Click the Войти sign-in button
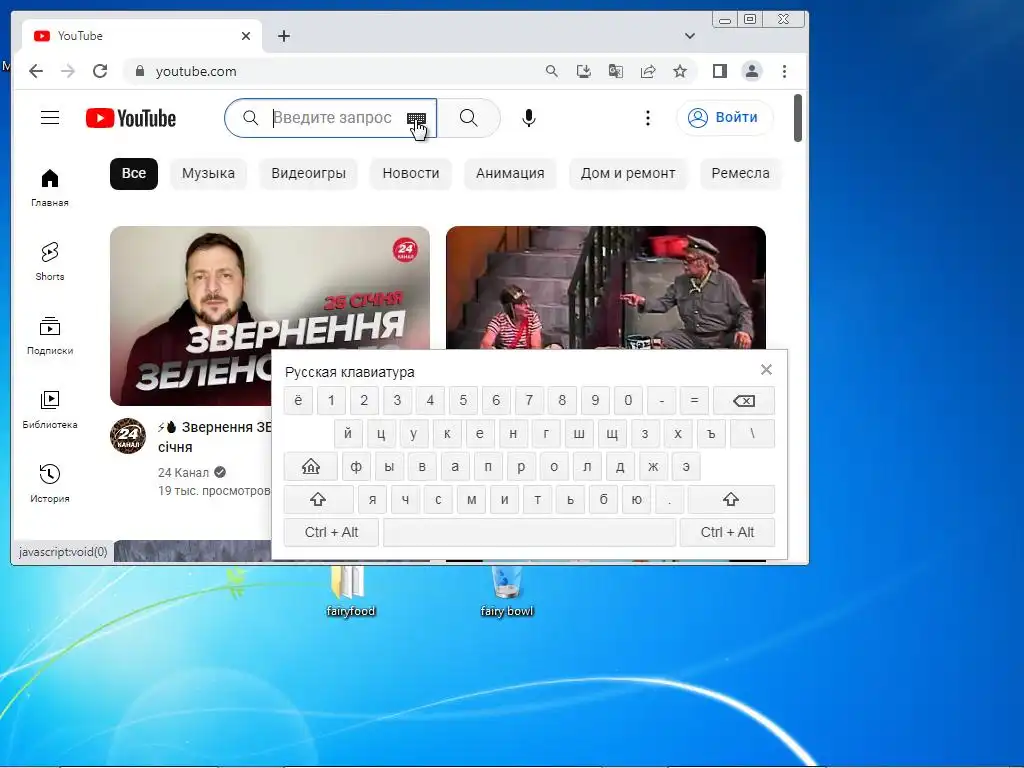The width and height of the screenshot is (1024, 768). click(x=725, y=118)
